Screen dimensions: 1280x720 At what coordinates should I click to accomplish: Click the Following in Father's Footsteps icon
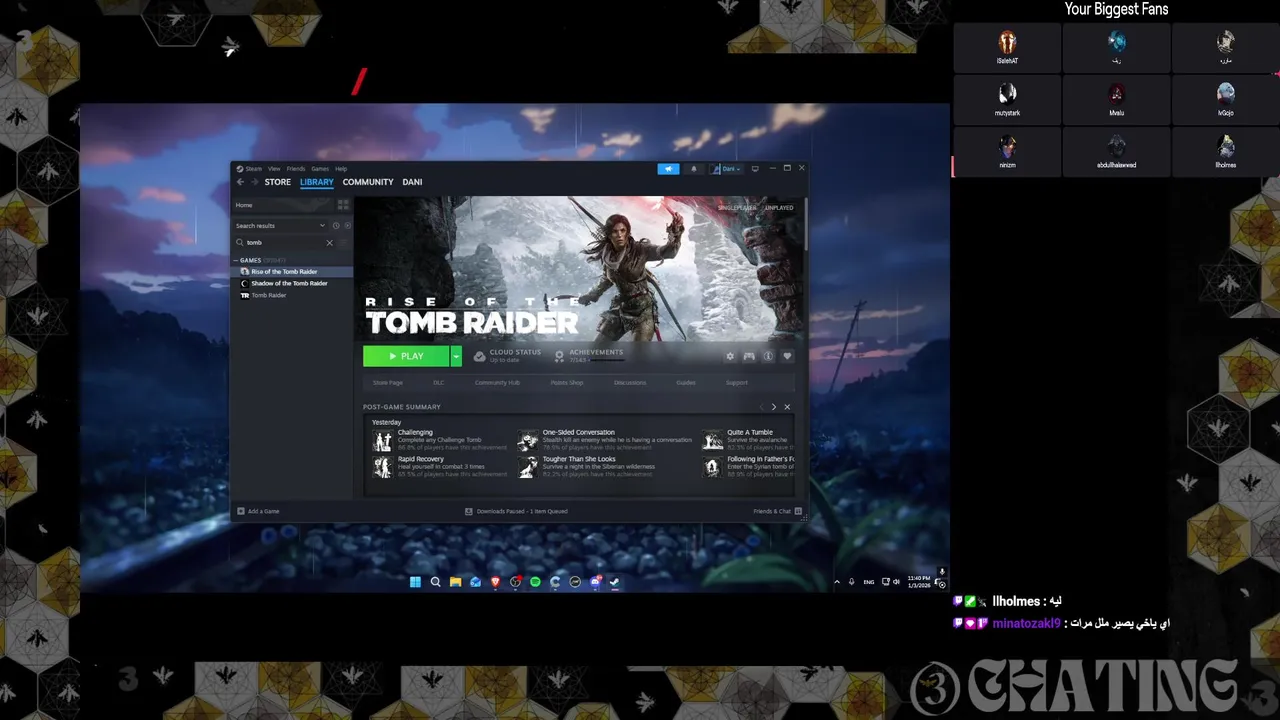(712, 467)
